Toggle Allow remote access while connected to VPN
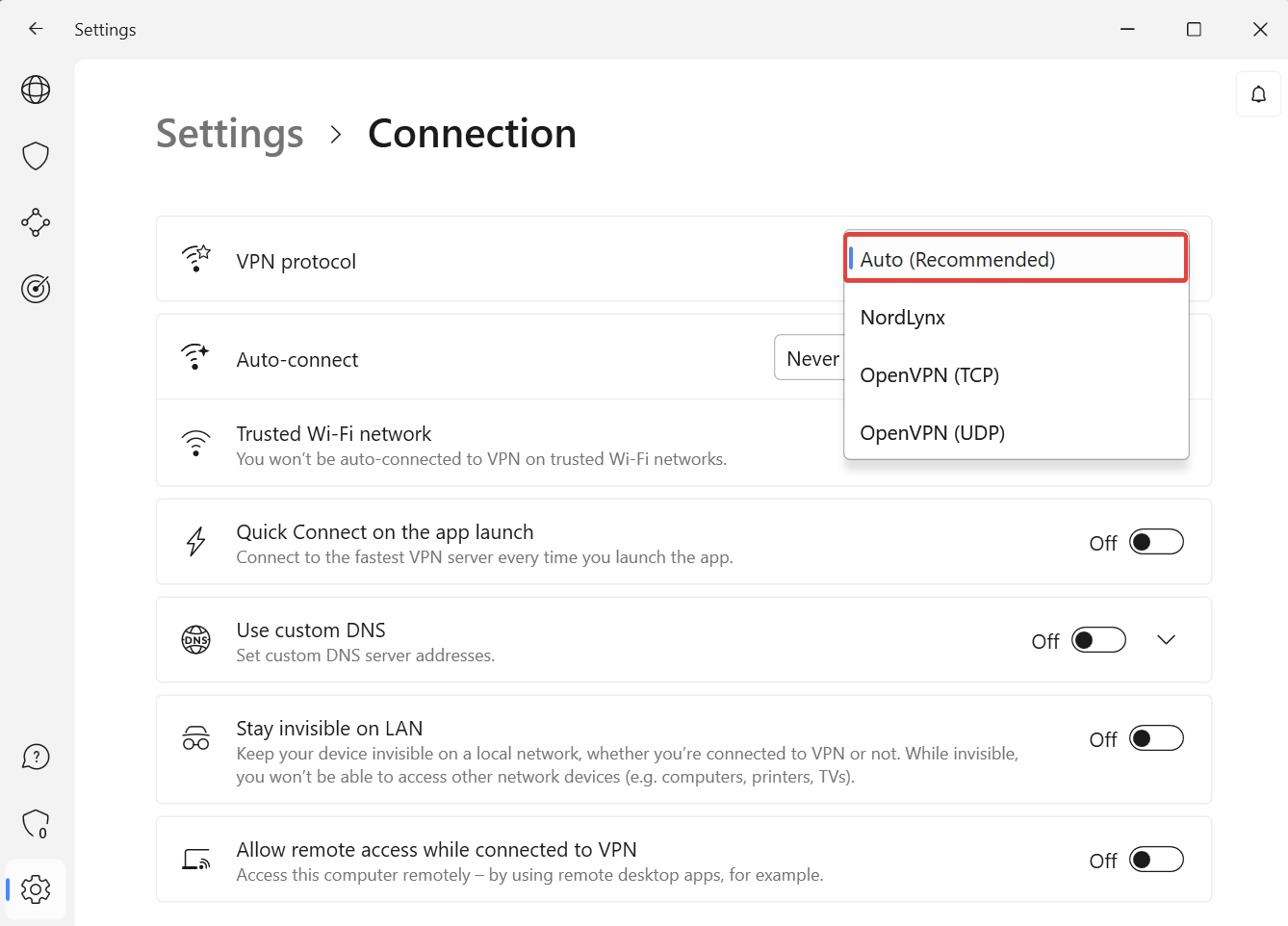1288x926 pixels. click(1155, 859)
